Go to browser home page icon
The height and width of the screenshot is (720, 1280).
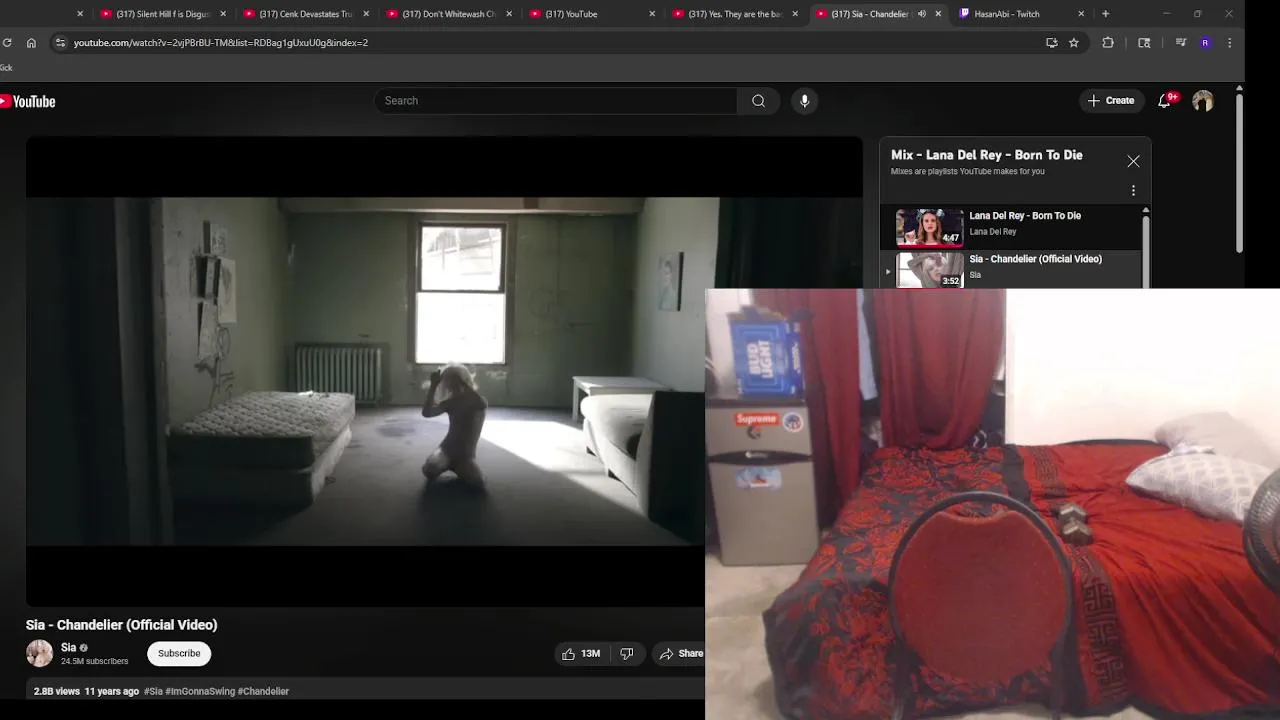click(x=31, y=43)
